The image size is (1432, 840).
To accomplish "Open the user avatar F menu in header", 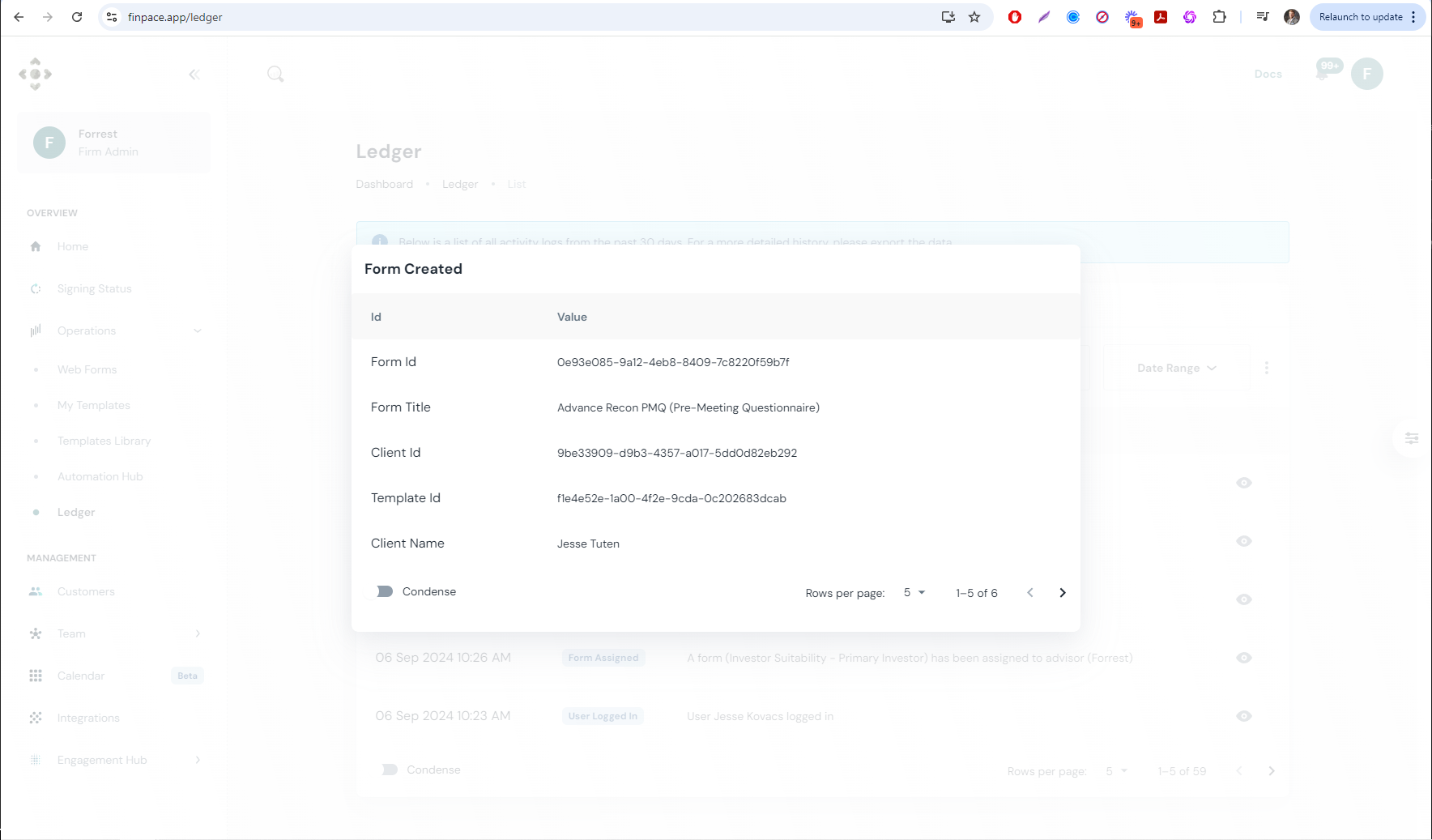I will click(1367, 74).
